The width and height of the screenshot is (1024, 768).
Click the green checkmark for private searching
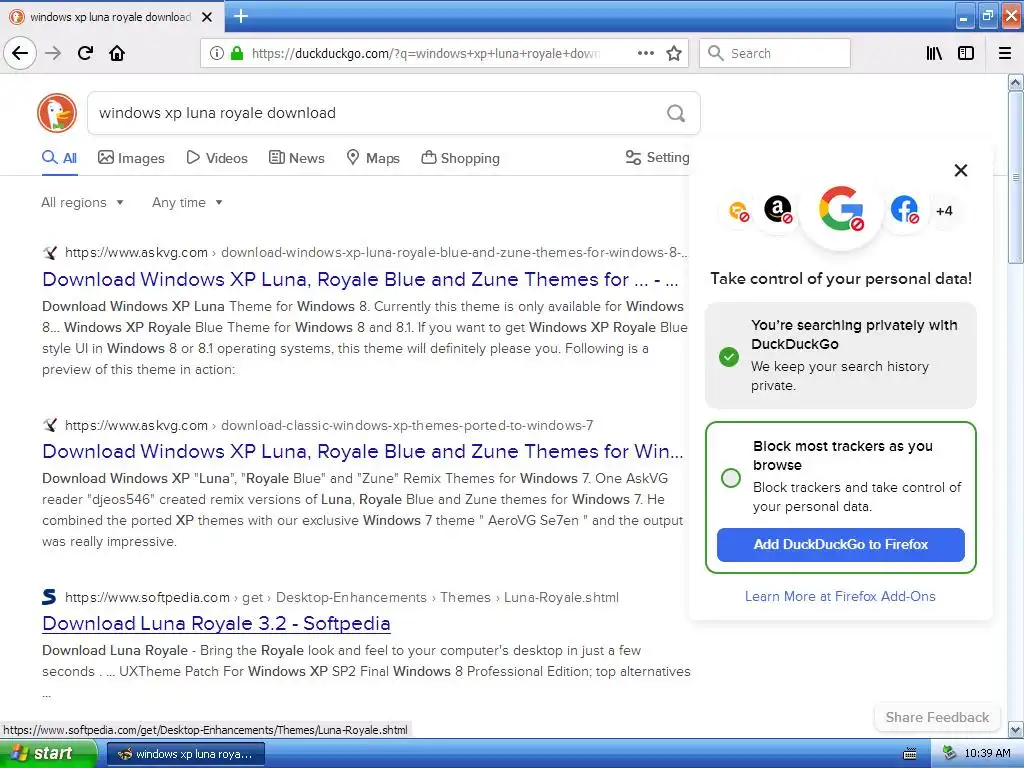tap(729, 357)
